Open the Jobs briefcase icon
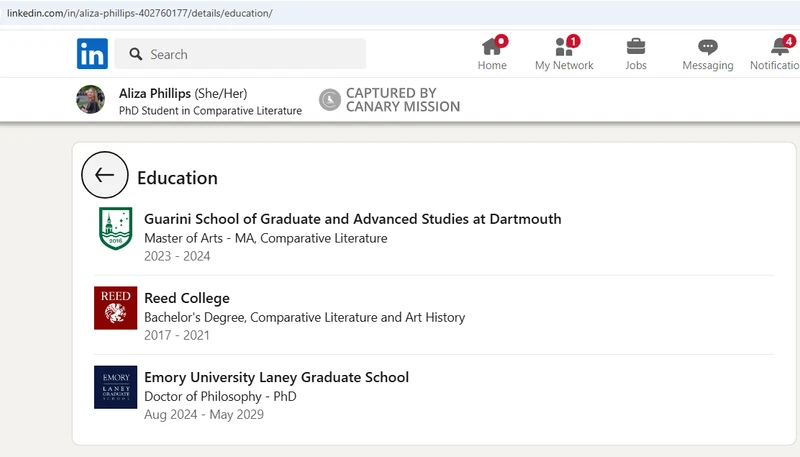This screenshot has width=800, height=457. coord(636,47)
